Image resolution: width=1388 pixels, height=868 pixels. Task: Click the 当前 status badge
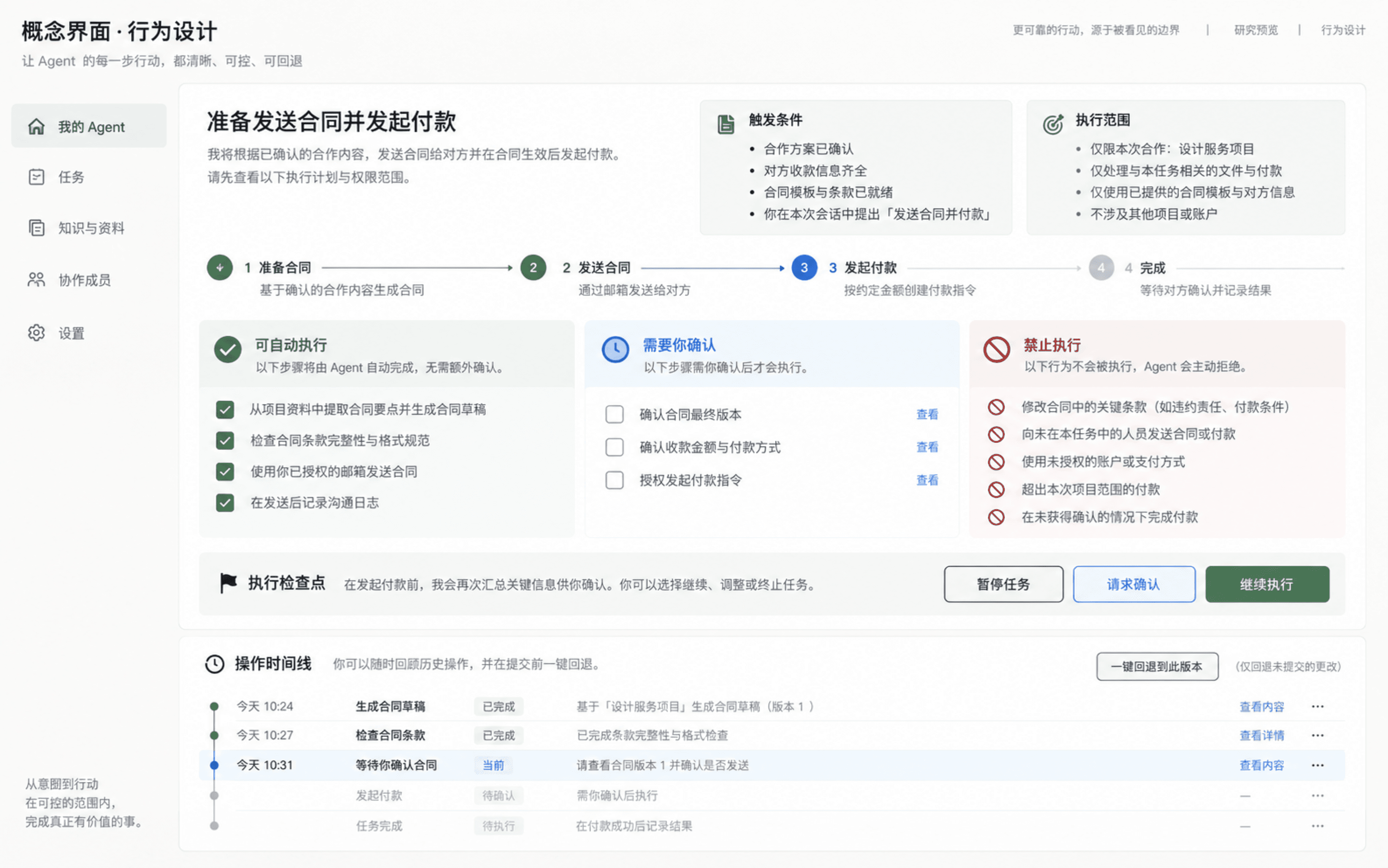(x=493, y=765)
